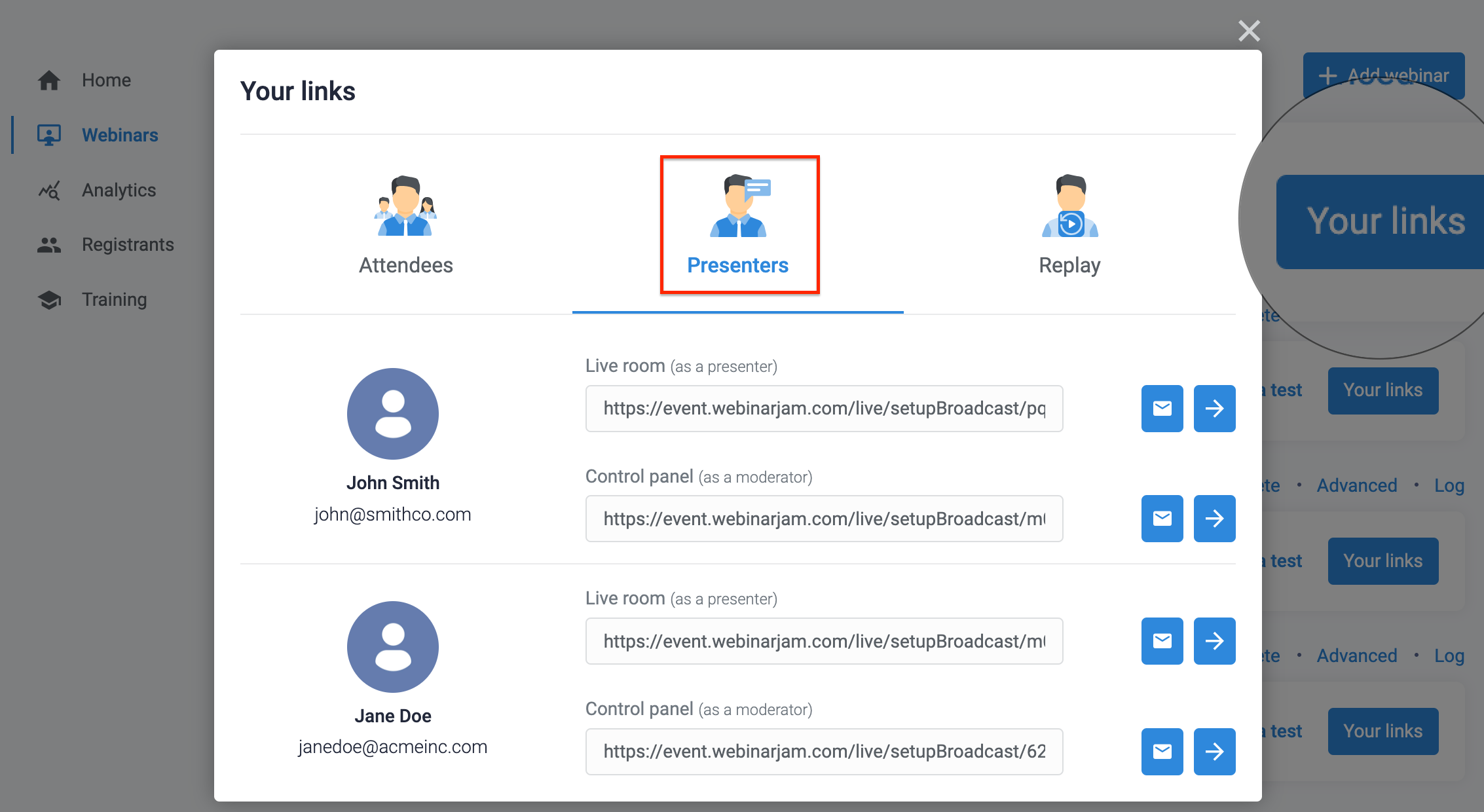
Task: Open Jane Doe's control panel link
Action: click(x=1214, y=752)
